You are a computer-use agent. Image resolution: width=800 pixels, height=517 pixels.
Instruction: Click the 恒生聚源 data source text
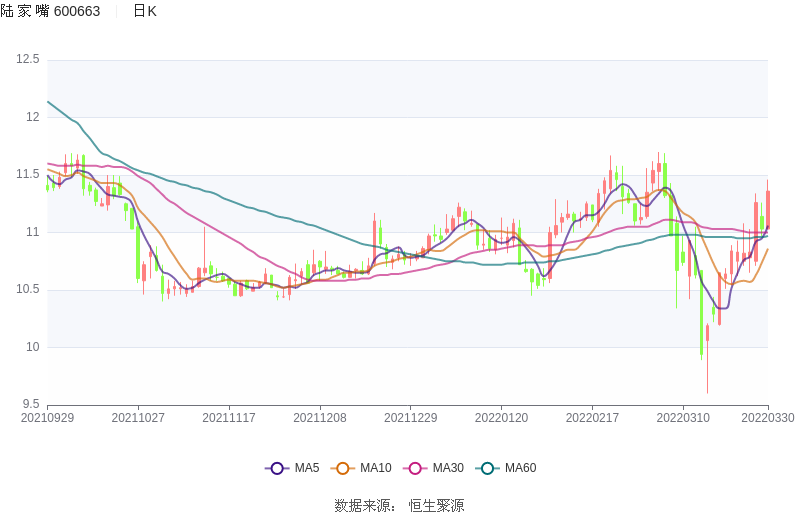[x=436, y=506]
